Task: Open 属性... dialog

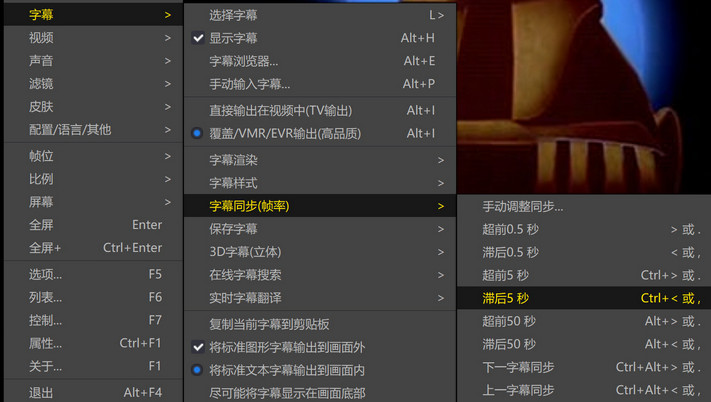Action: pos(93,343)
